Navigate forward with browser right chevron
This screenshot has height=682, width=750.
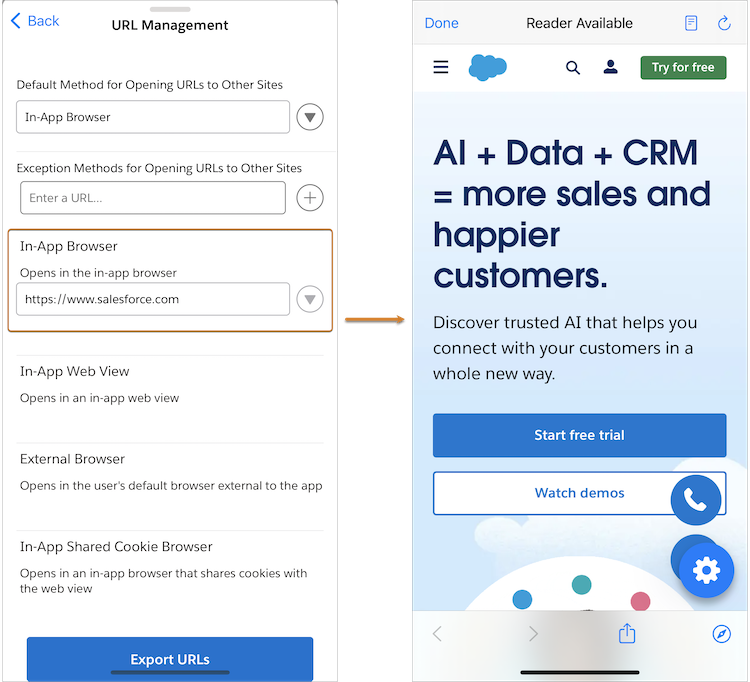pos(533,634)
